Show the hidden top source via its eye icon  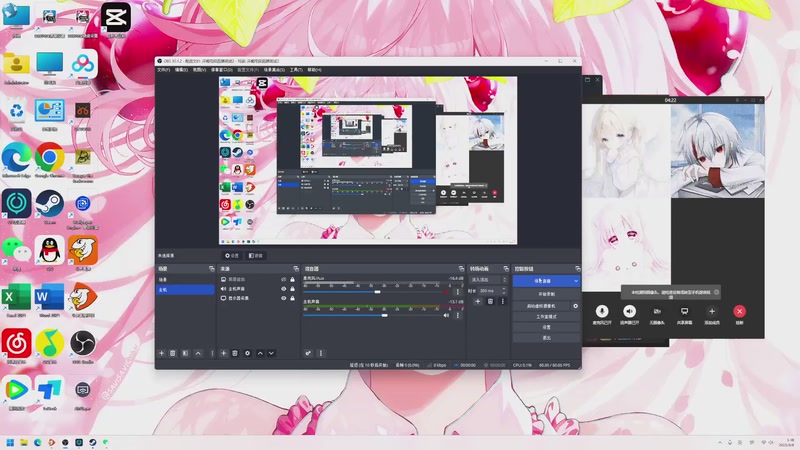click(284, 280)
